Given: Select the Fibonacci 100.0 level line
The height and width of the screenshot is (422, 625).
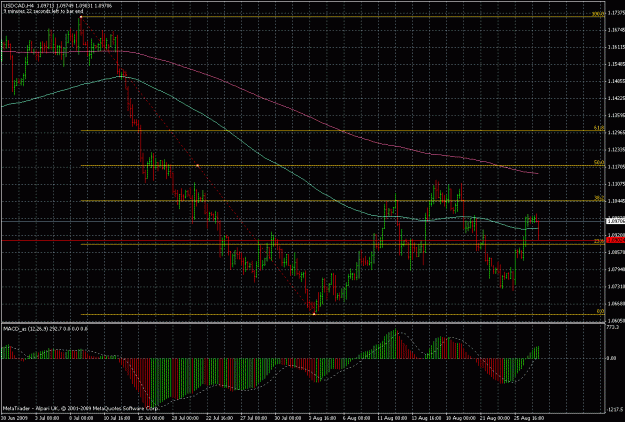Looking at the screenshot, I should (x=343, y=17).
